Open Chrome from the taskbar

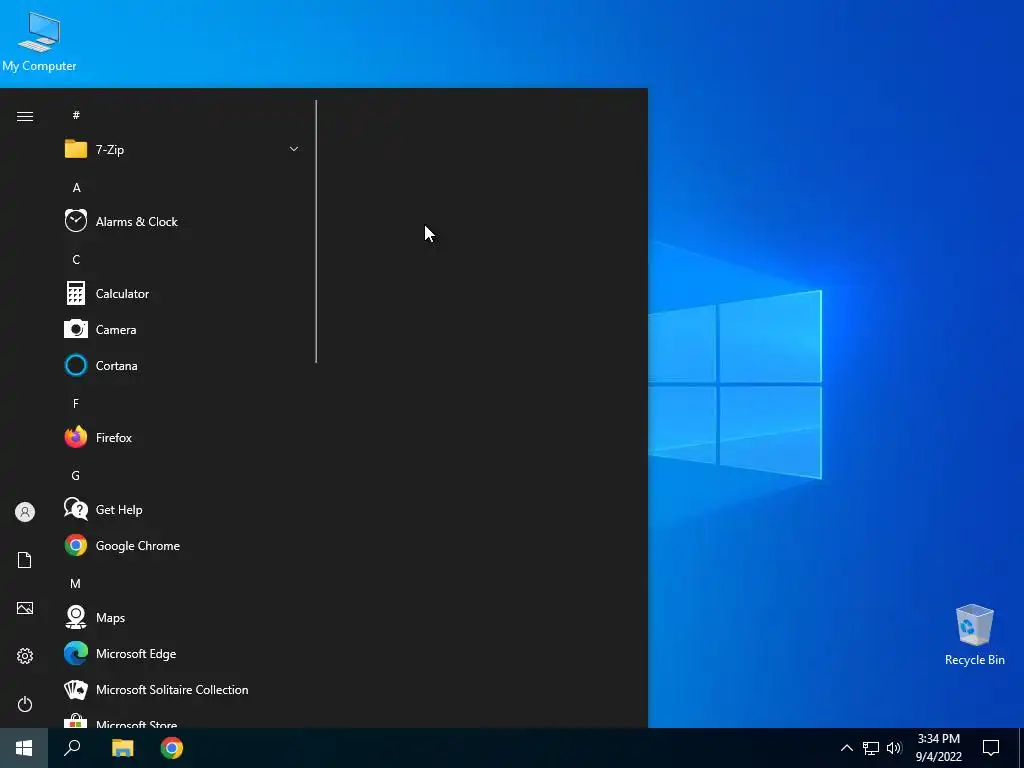[172, 748]
